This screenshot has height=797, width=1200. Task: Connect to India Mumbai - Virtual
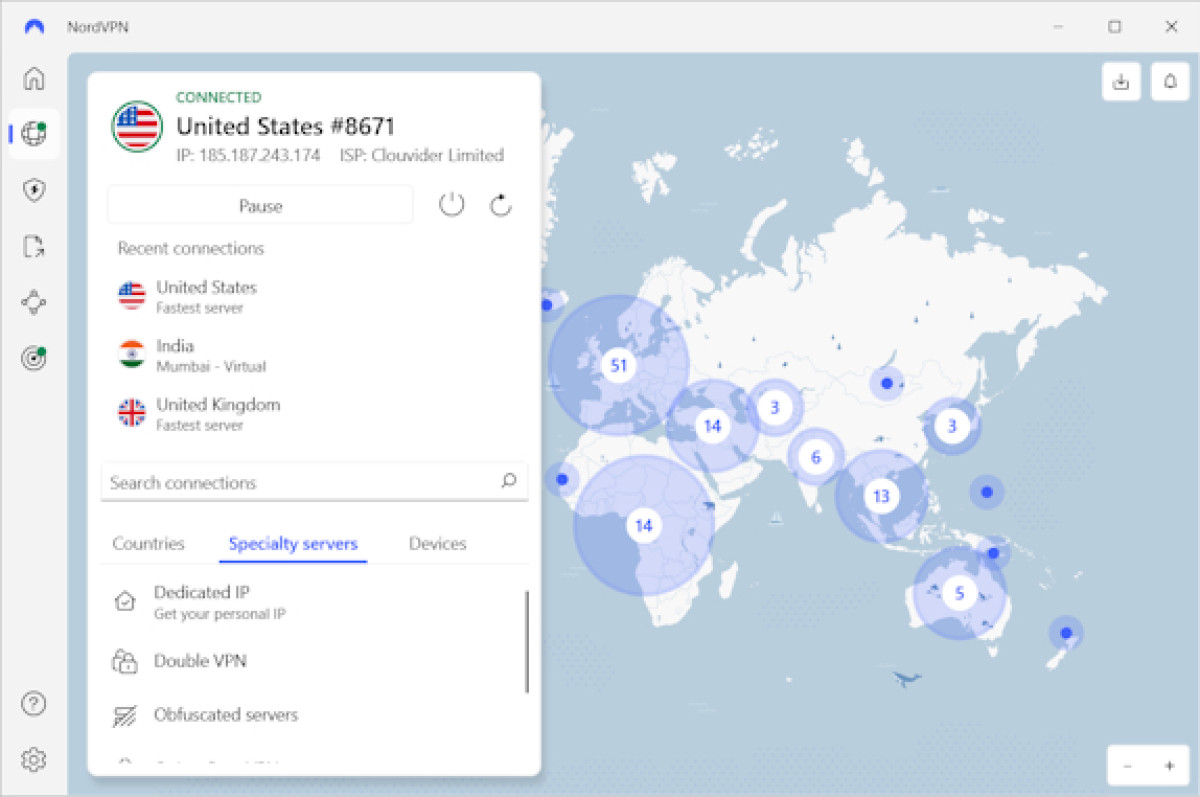pos(314,355)
